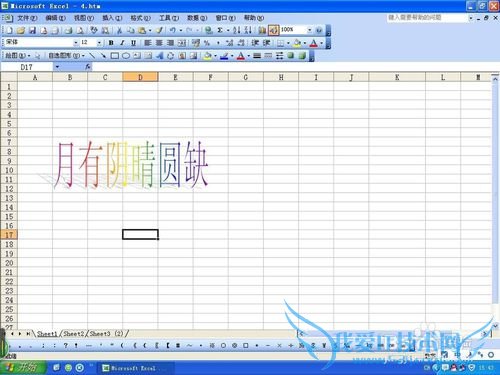Open Shadow Style on Drawing toolbar
Viewport: 500px width, 375px height.
291,56
